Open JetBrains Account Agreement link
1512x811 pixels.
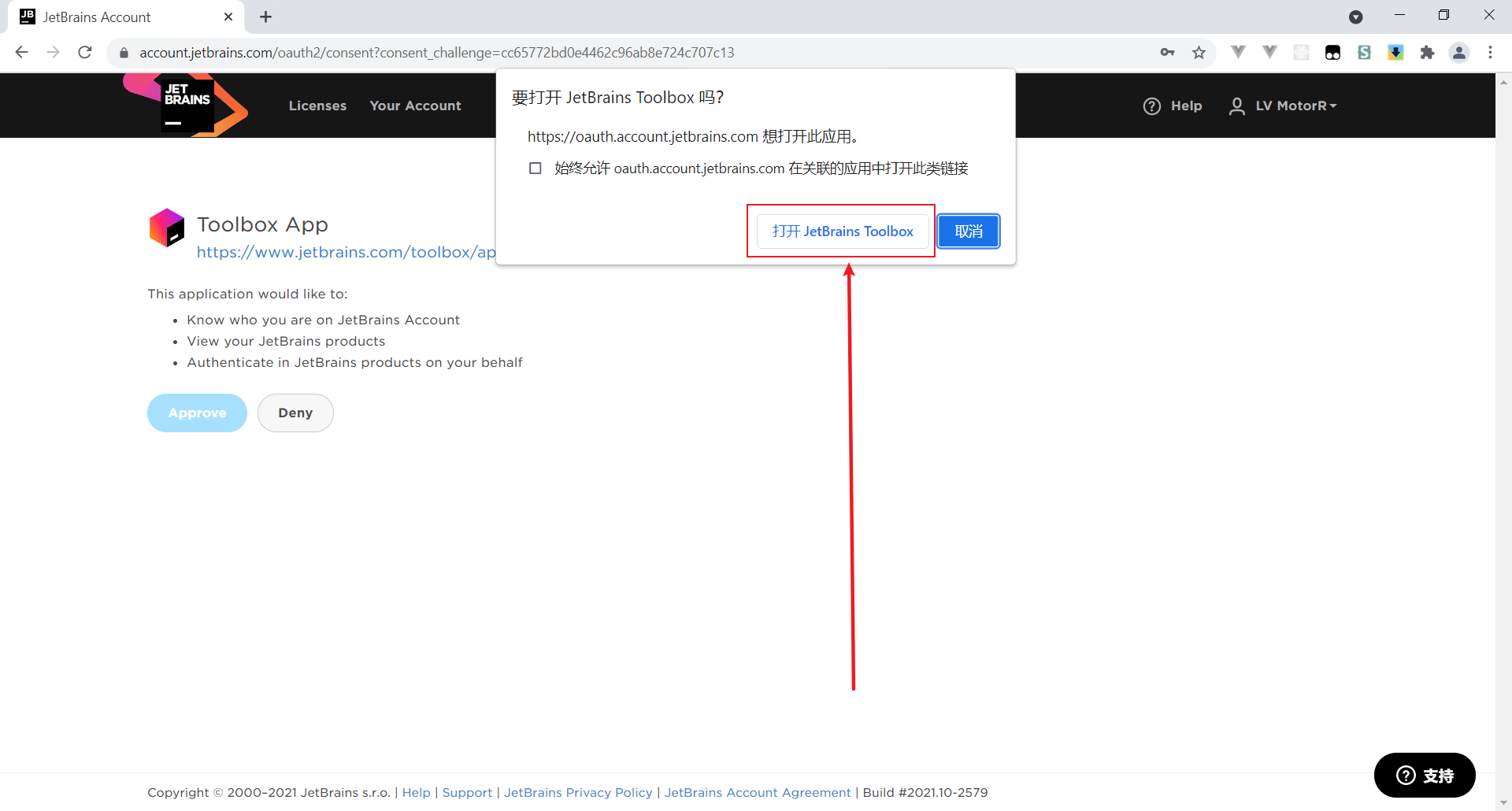758,792
